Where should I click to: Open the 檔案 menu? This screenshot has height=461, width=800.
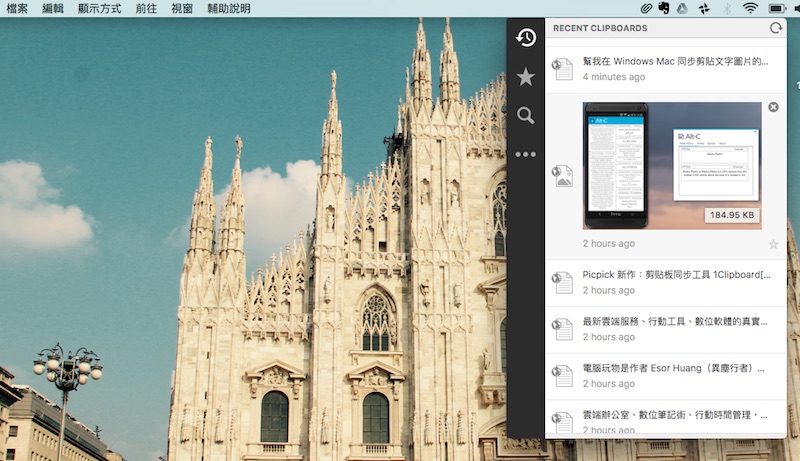(17, 8)
